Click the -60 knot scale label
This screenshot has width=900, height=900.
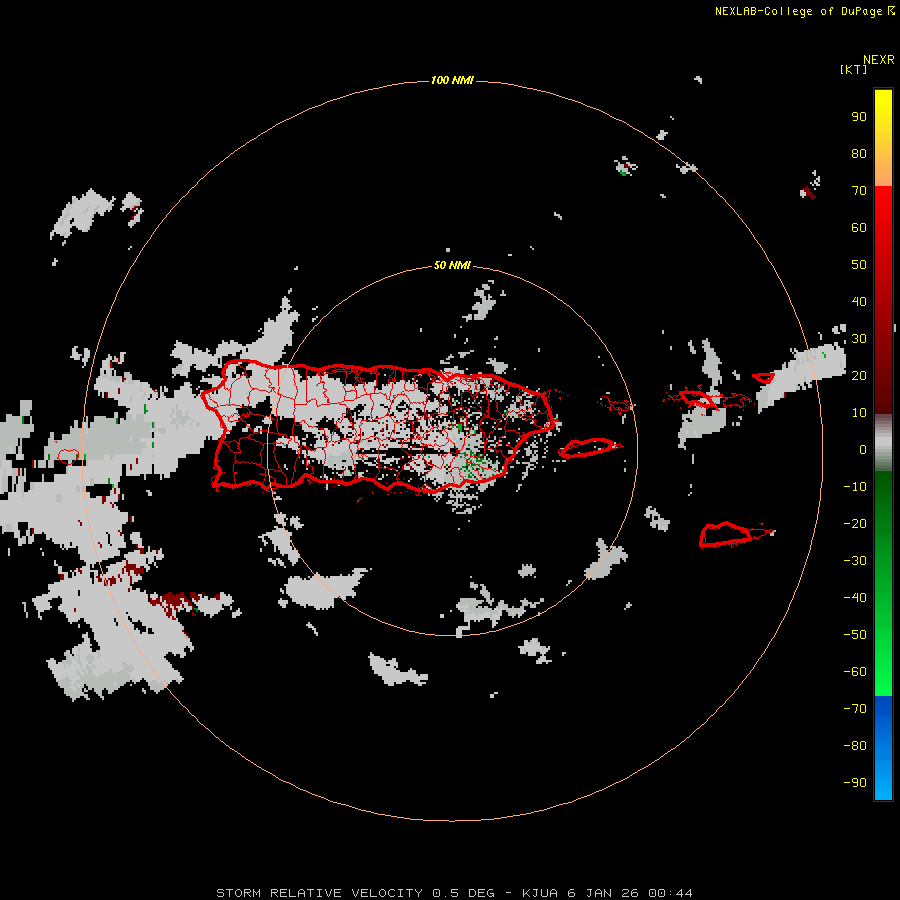click(855, 672)
